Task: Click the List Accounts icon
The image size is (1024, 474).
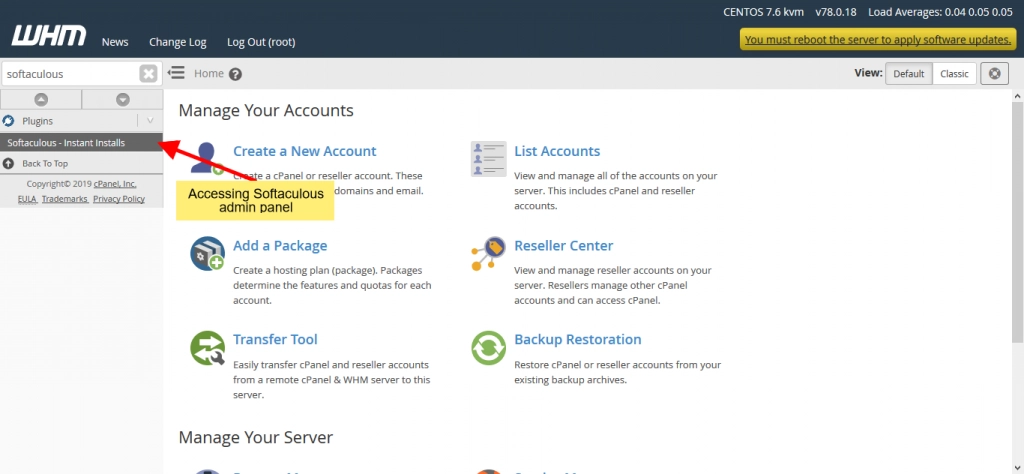Action: (x=488, y=159)
